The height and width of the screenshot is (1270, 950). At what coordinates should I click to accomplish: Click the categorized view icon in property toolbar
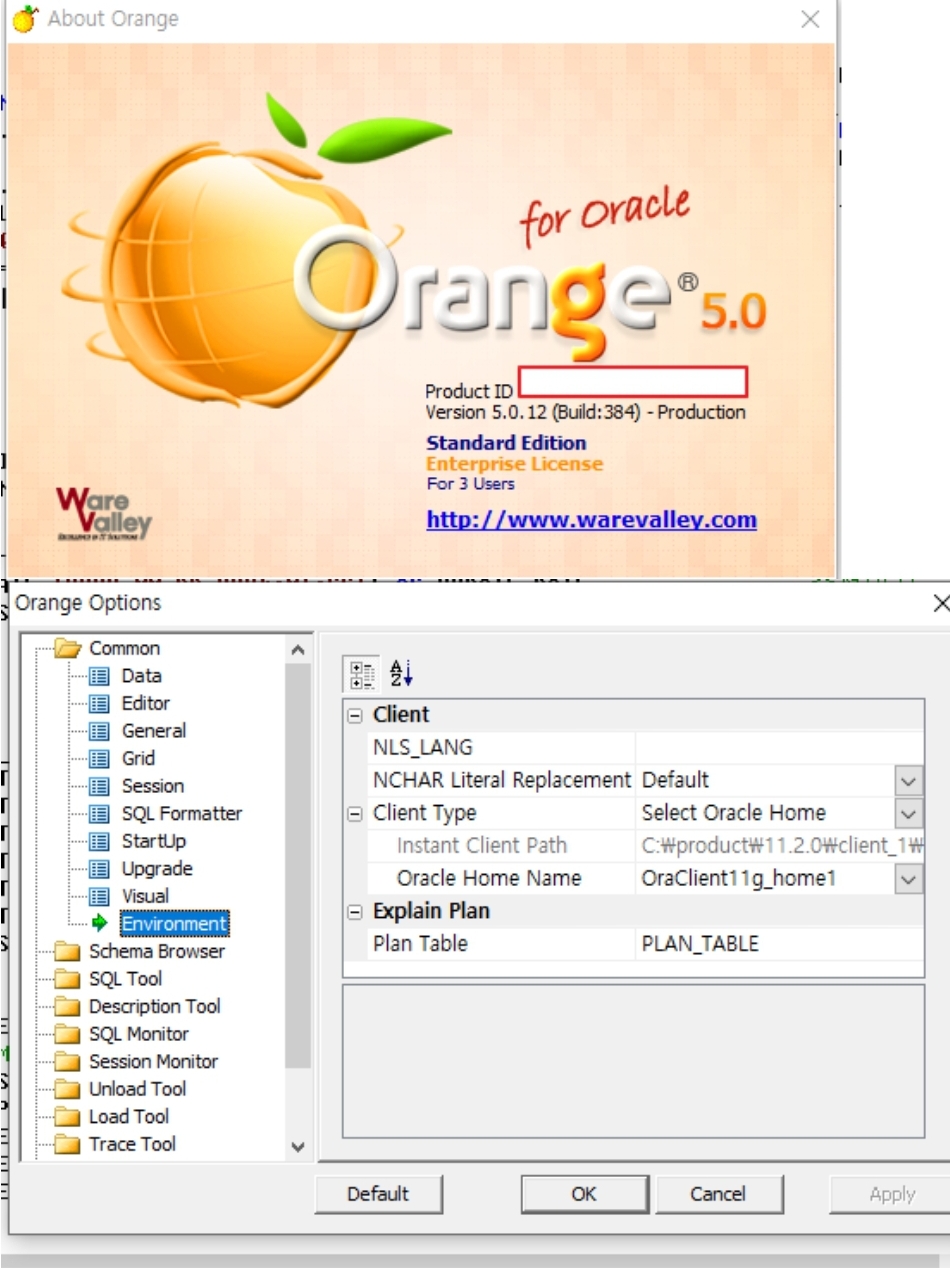(361, 674)
